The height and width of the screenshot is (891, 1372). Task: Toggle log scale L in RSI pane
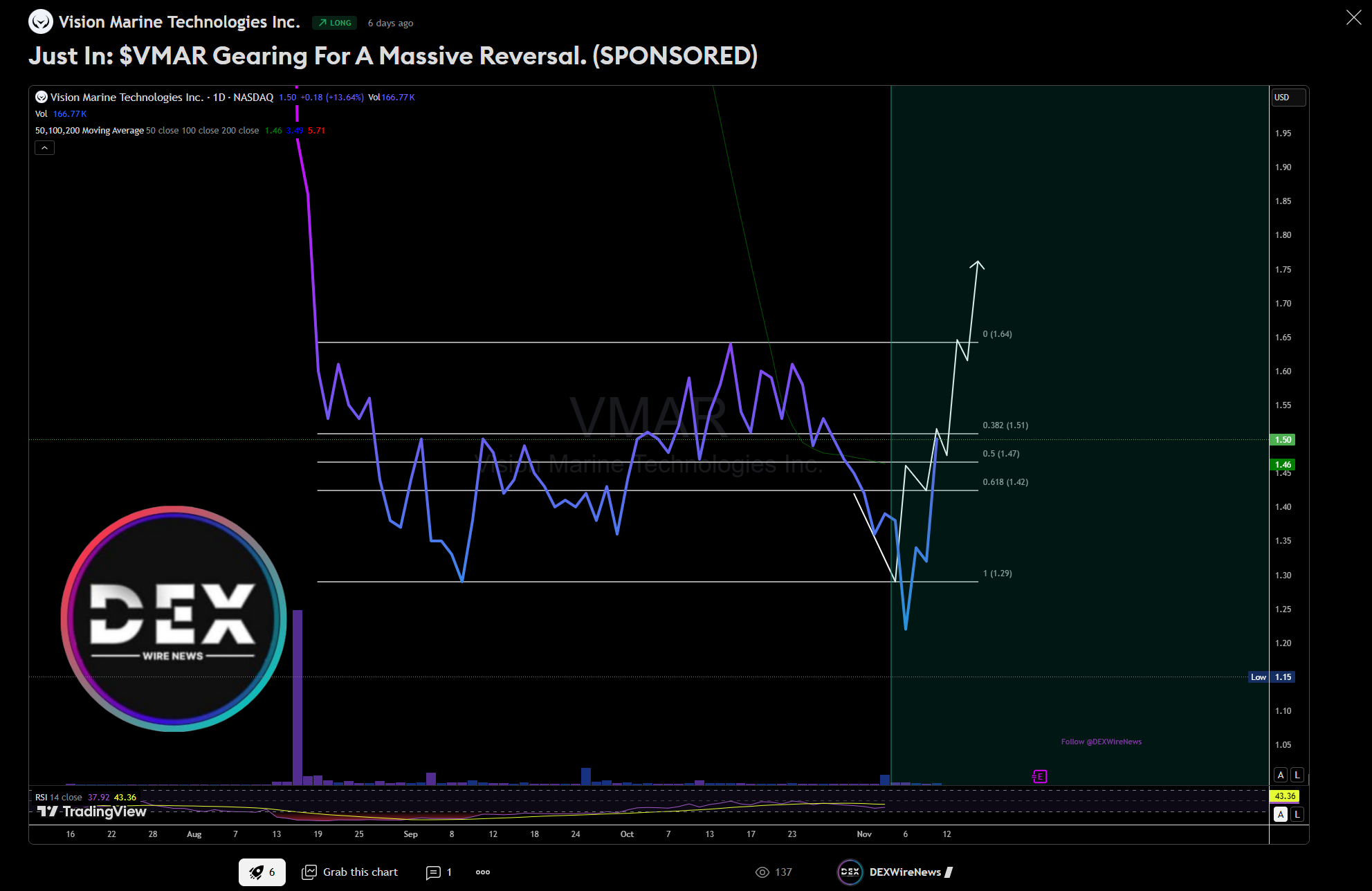(x=1297, y=814)
